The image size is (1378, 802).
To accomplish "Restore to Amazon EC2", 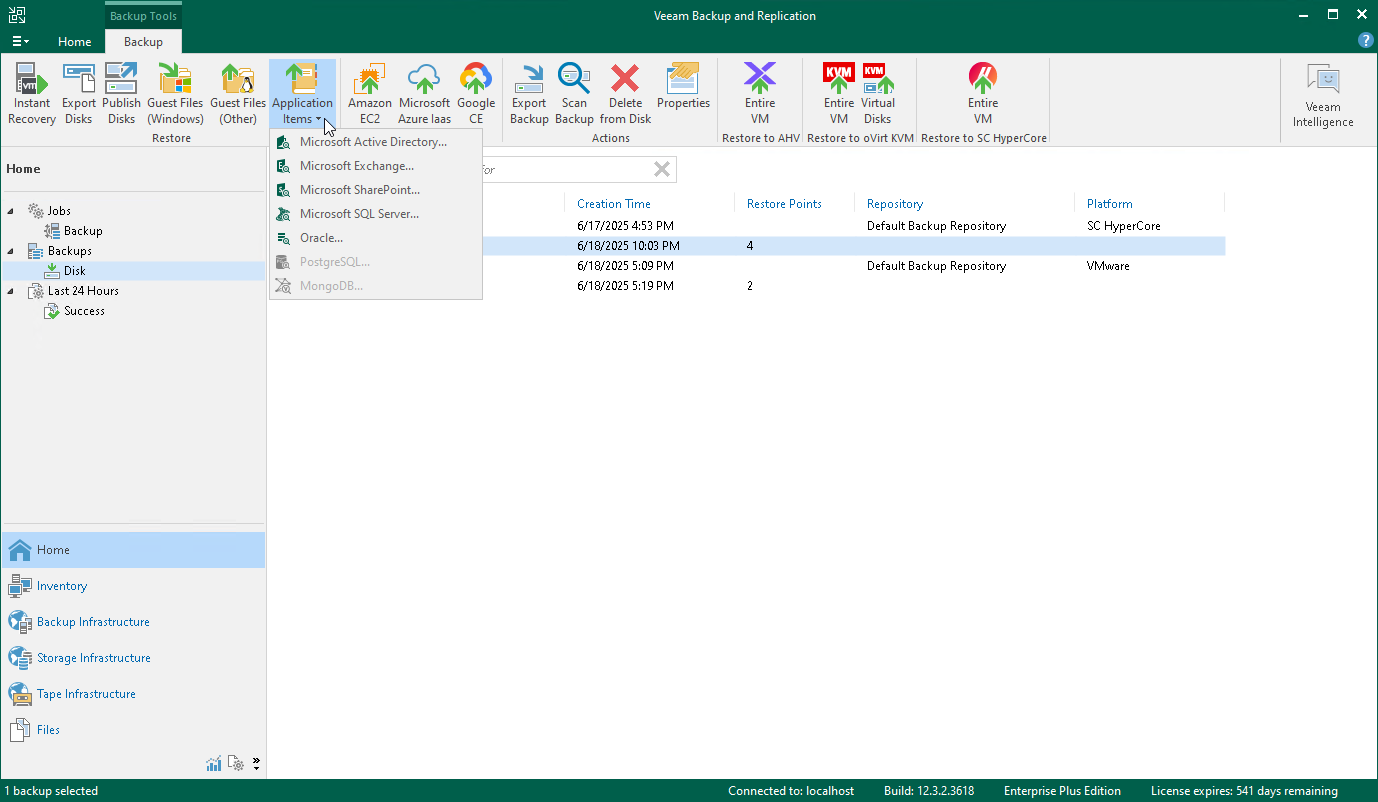I will (x=370, y=94).
